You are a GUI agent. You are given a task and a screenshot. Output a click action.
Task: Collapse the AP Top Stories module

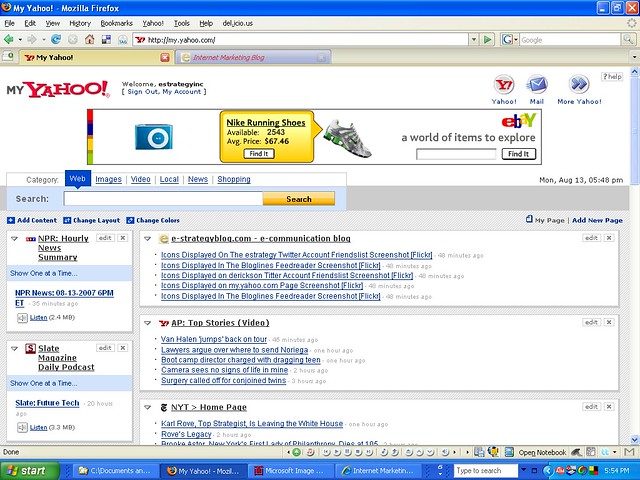tap(148, 323)
